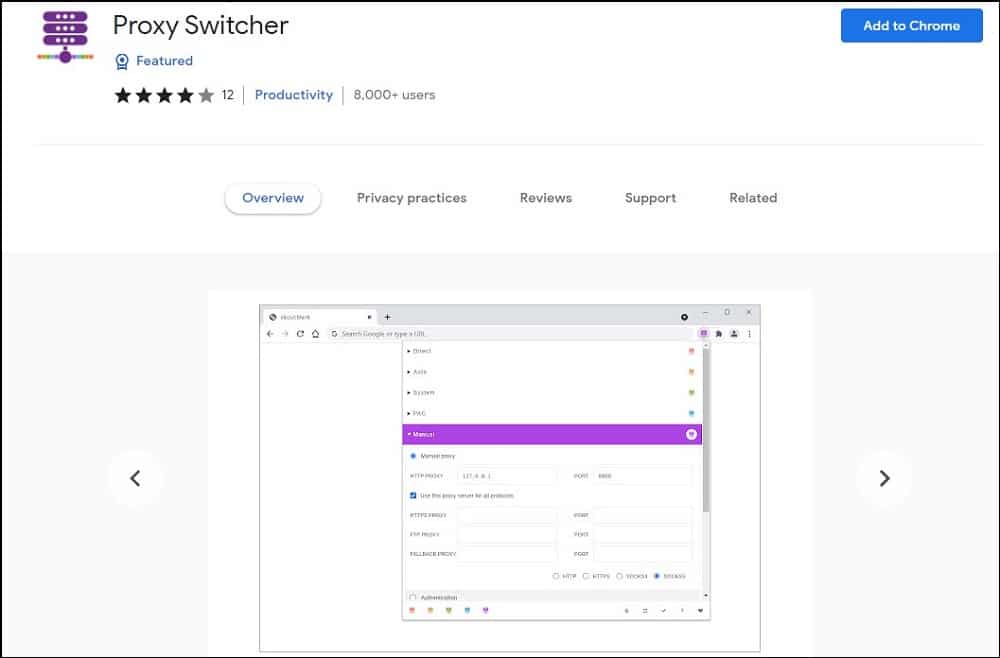This screenshot has height=658, width=1000.
Task: Click the profile avatar icon in the preview toolbar
Action: pos(734,333)
